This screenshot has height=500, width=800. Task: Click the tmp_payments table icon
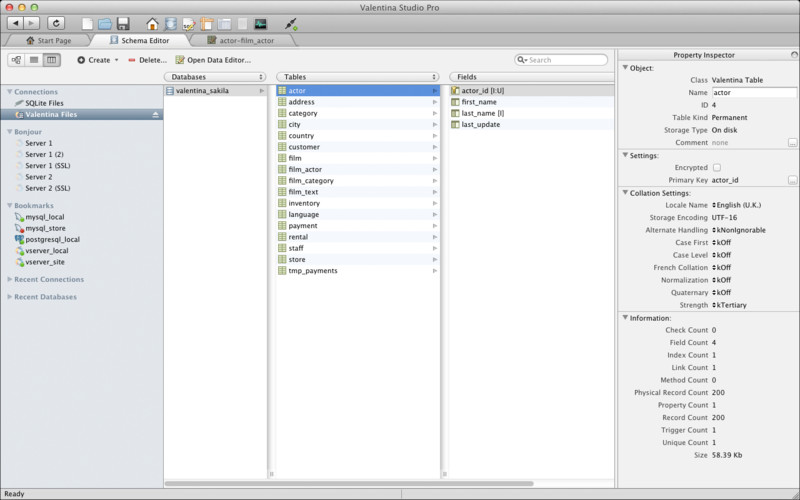[x=282, y=270]
